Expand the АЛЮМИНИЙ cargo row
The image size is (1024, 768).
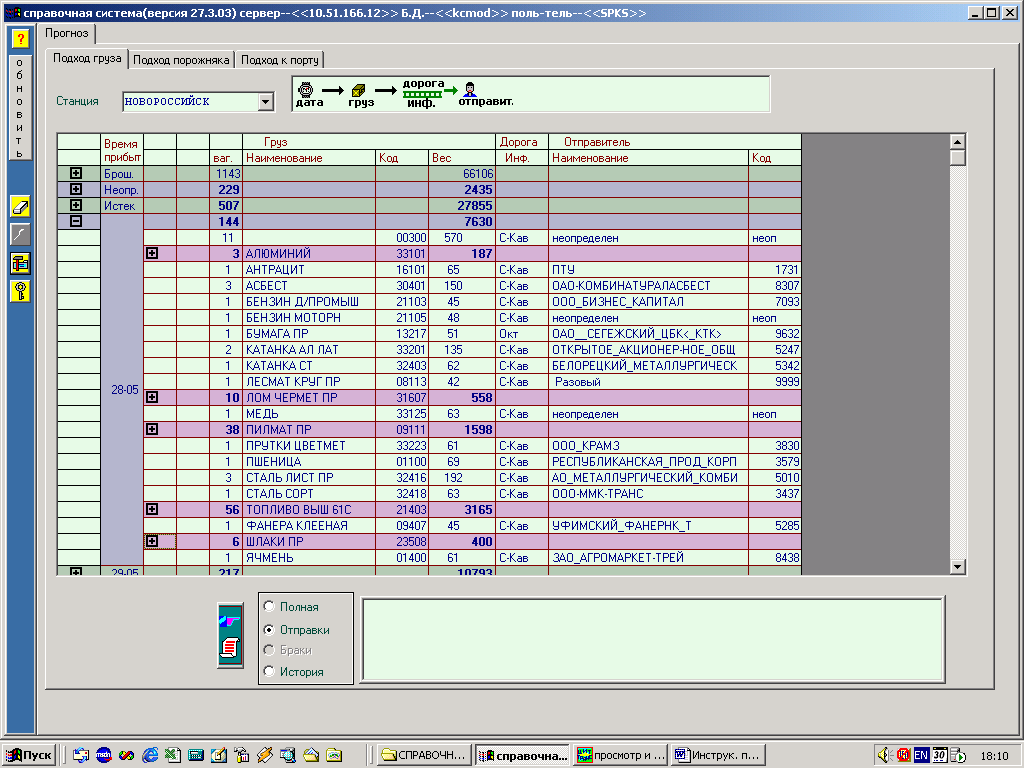[x=152, y=253]
